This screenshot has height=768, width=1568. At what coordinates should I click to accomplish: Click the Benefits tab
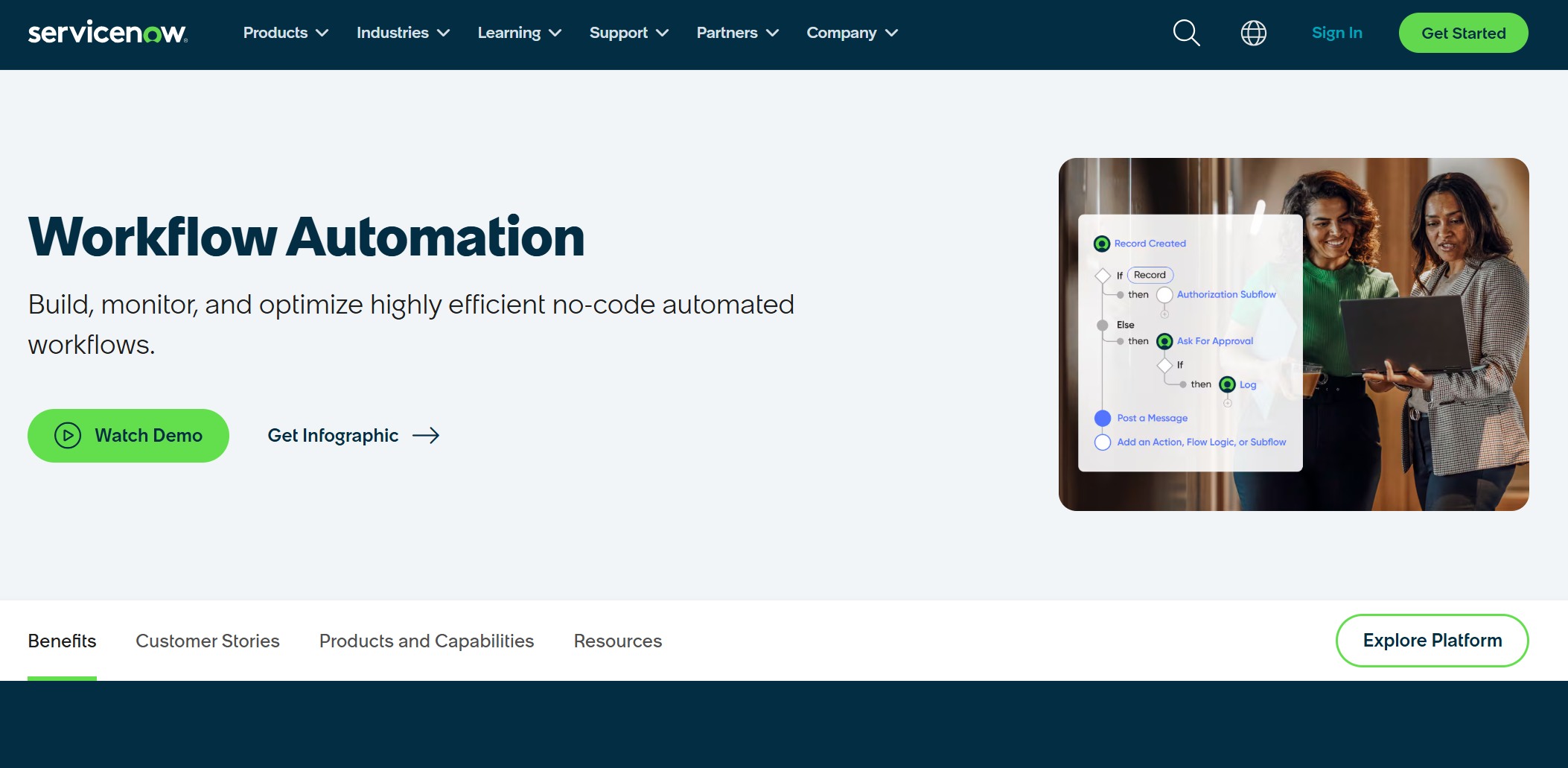(62, 641)
